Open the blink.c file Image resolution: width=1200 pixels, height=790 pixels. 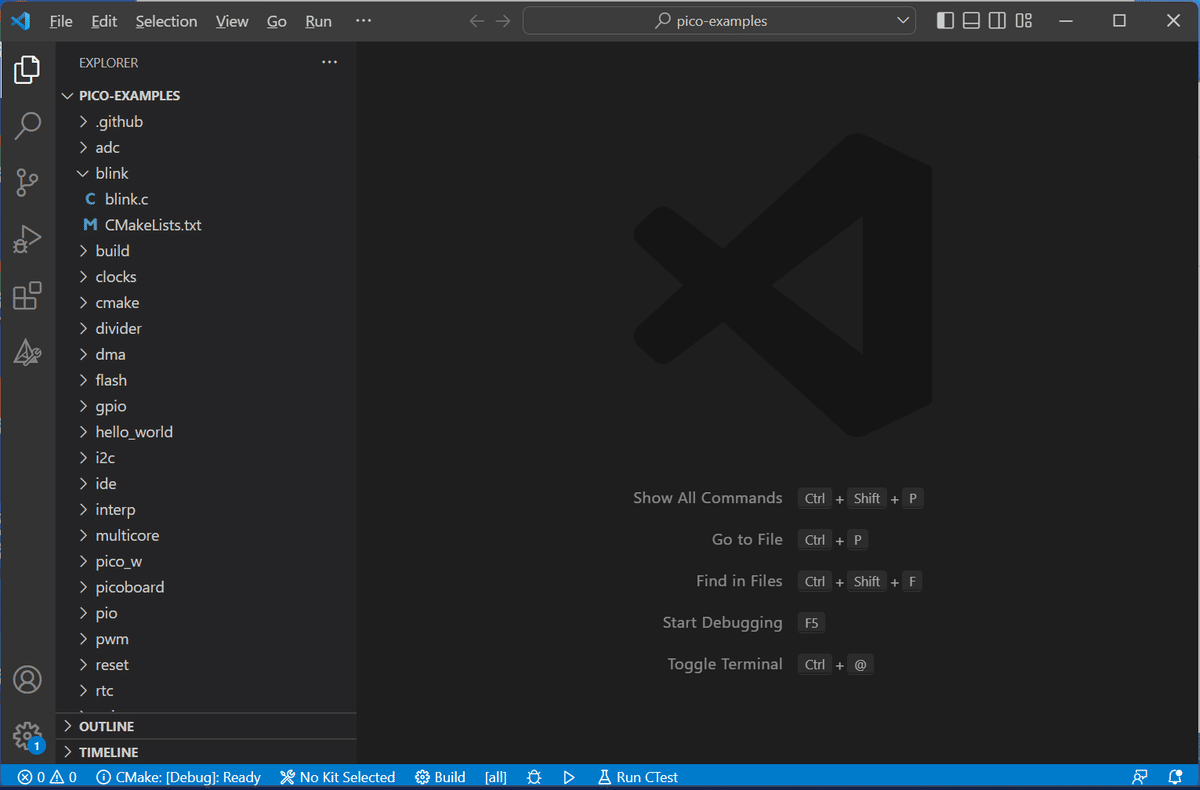pos(206,200)
